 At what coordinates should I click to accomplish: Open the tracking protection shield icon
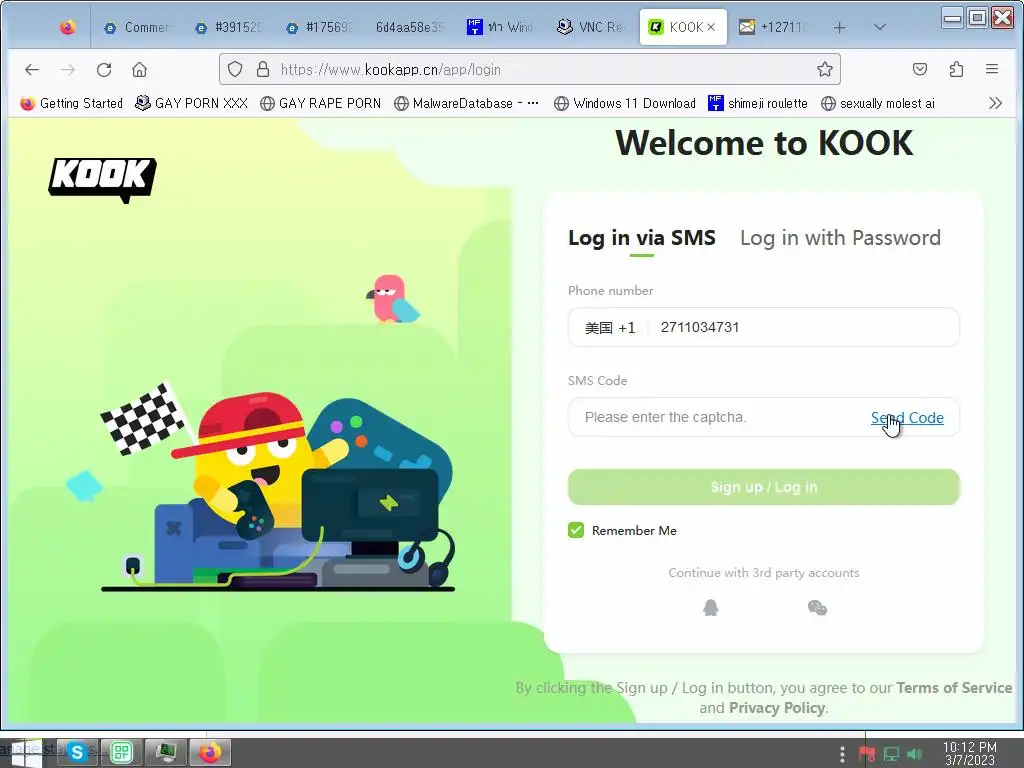pyautogui.click(x=235, y=69)
